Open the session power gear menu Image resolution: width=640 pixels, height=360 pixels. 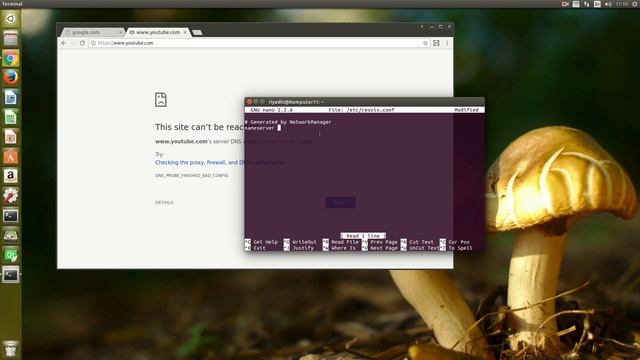tap(635, 4)
